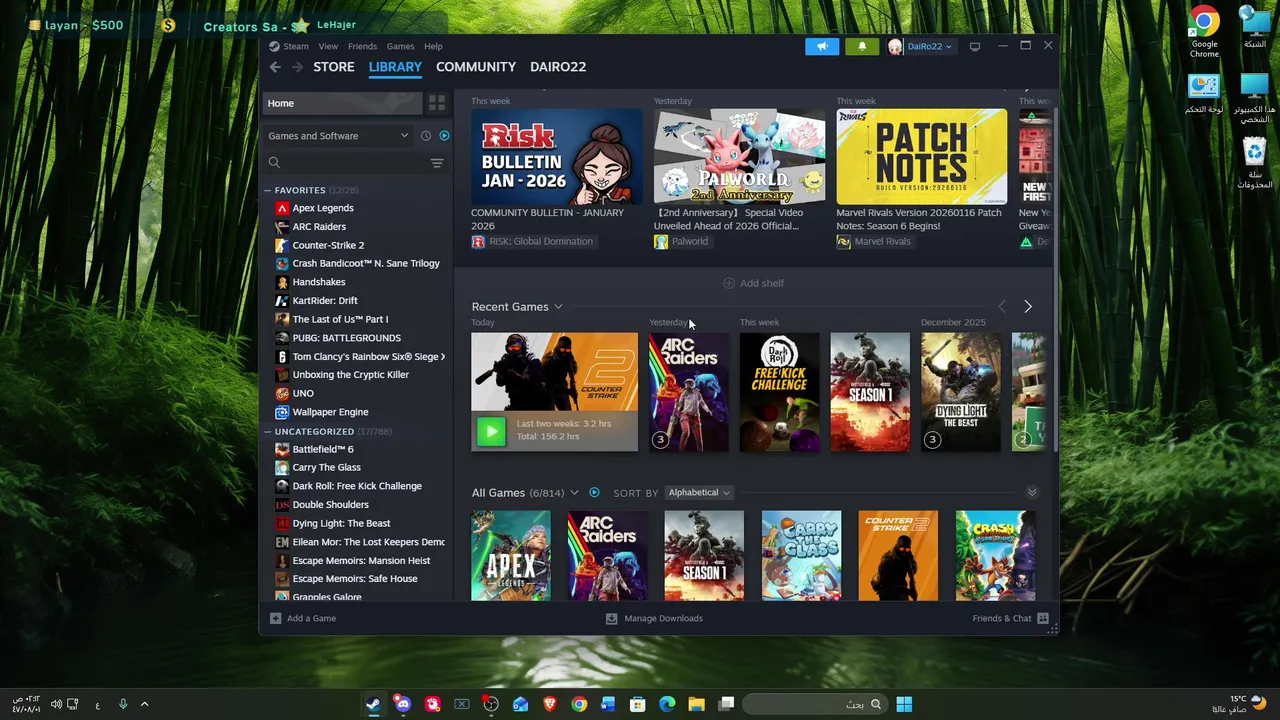Image resolution: width=1280 pixels, height=720 pixels.
Task: Open the Friends menu
Action: coord(362,46)
